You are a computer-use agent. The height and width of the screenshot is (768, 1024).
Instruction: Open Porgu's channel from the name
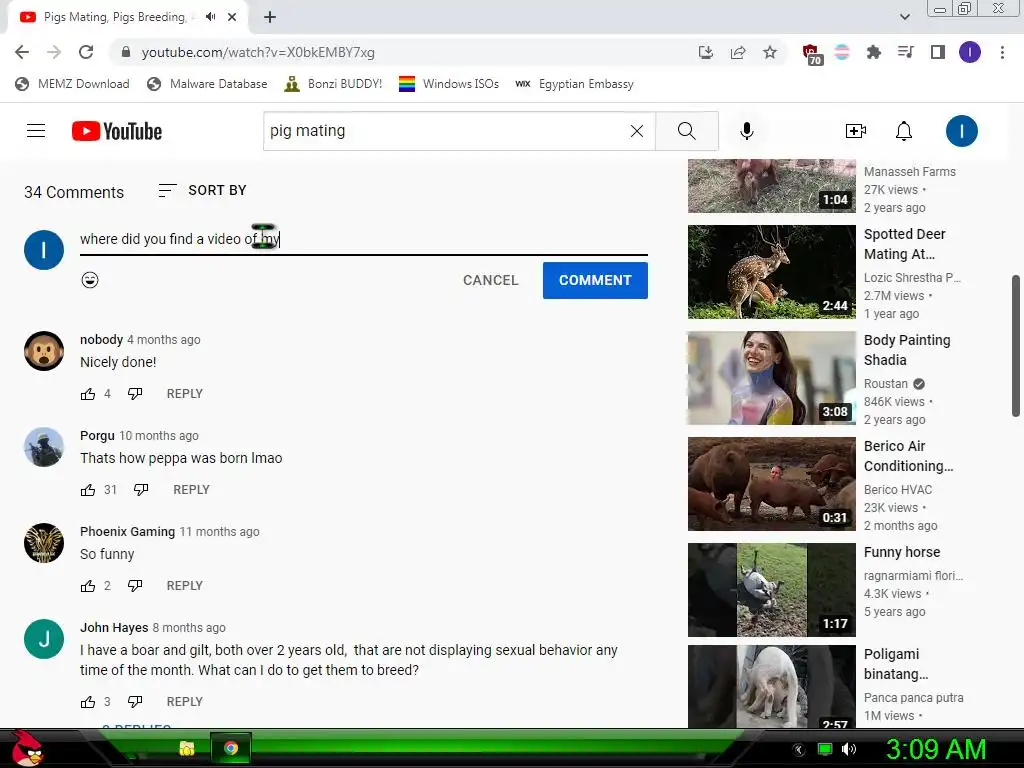(97, 436)
